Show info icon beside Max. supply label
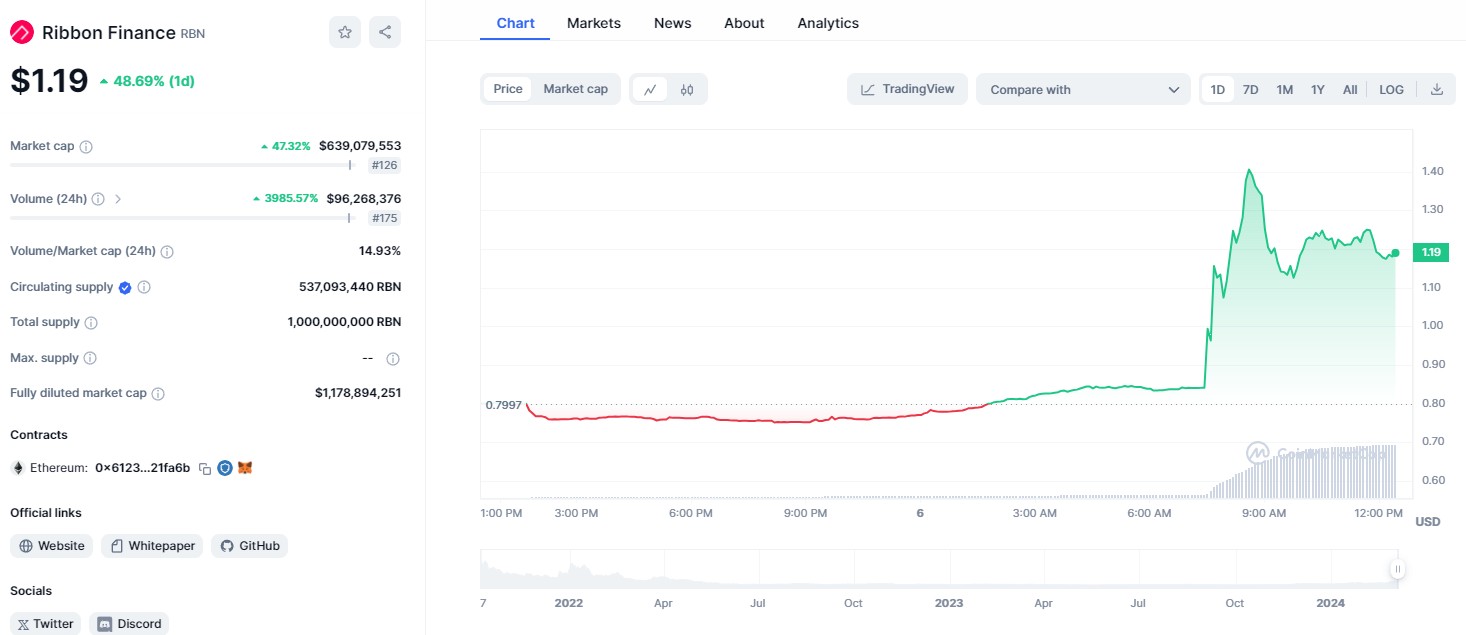The width and height of the screenshot is (1466, 635). (x=90, y=358)
